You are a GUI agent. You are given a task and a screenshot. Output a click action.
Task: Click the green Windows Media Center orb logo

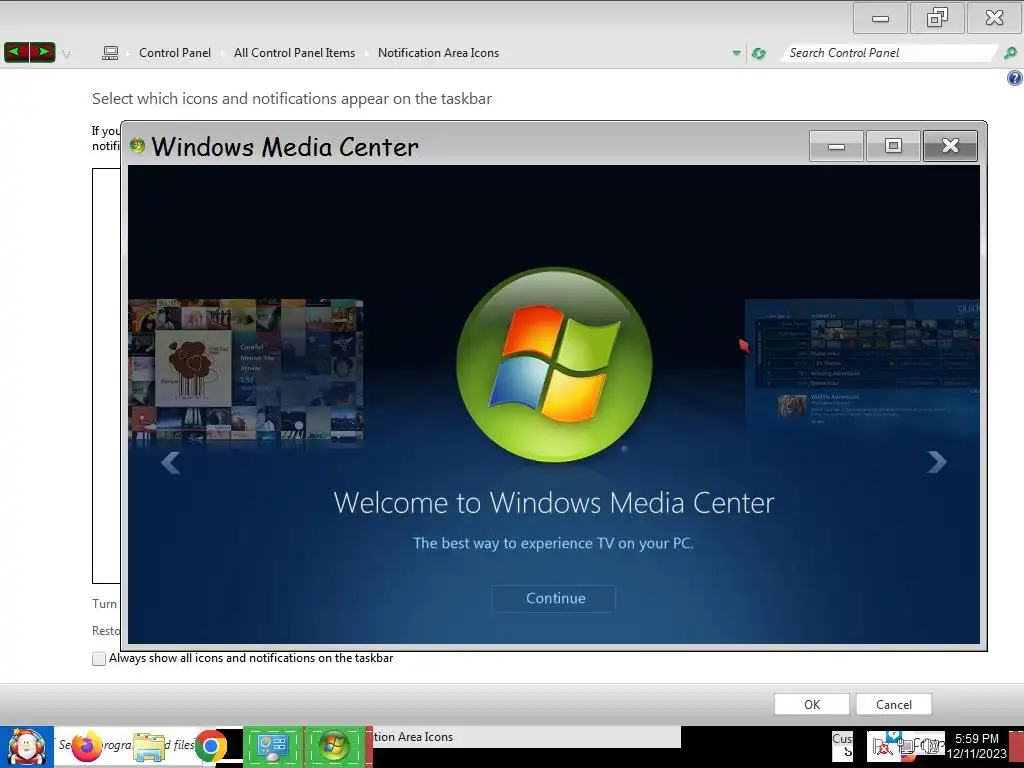tap(554, 364)
